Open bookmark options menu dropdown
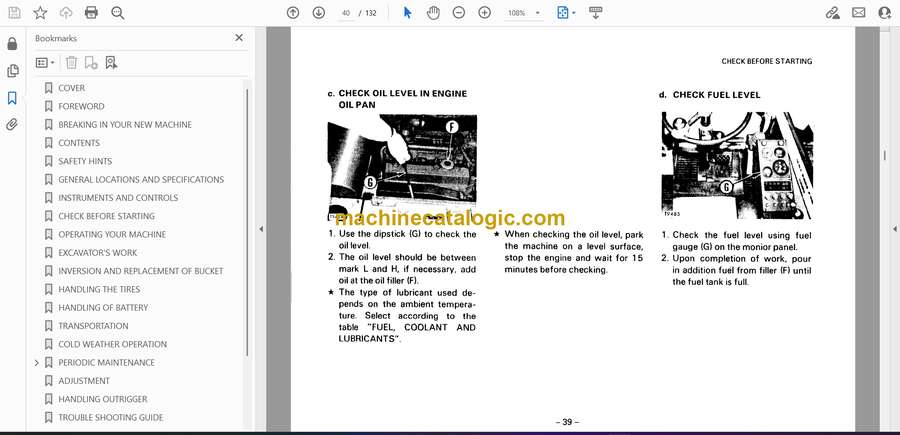This screenshot has width=900, height=435. (45, 63)
